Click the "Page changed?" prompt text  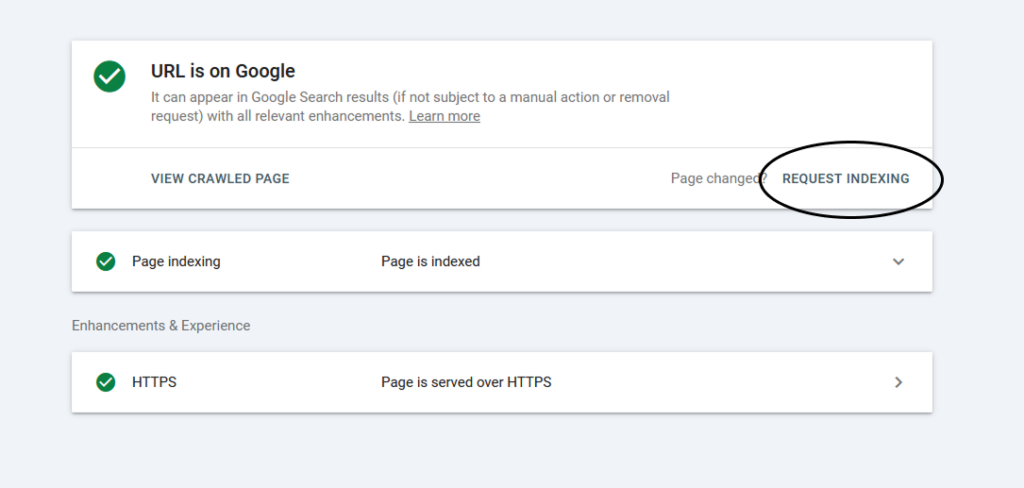(x=718, y=178)
